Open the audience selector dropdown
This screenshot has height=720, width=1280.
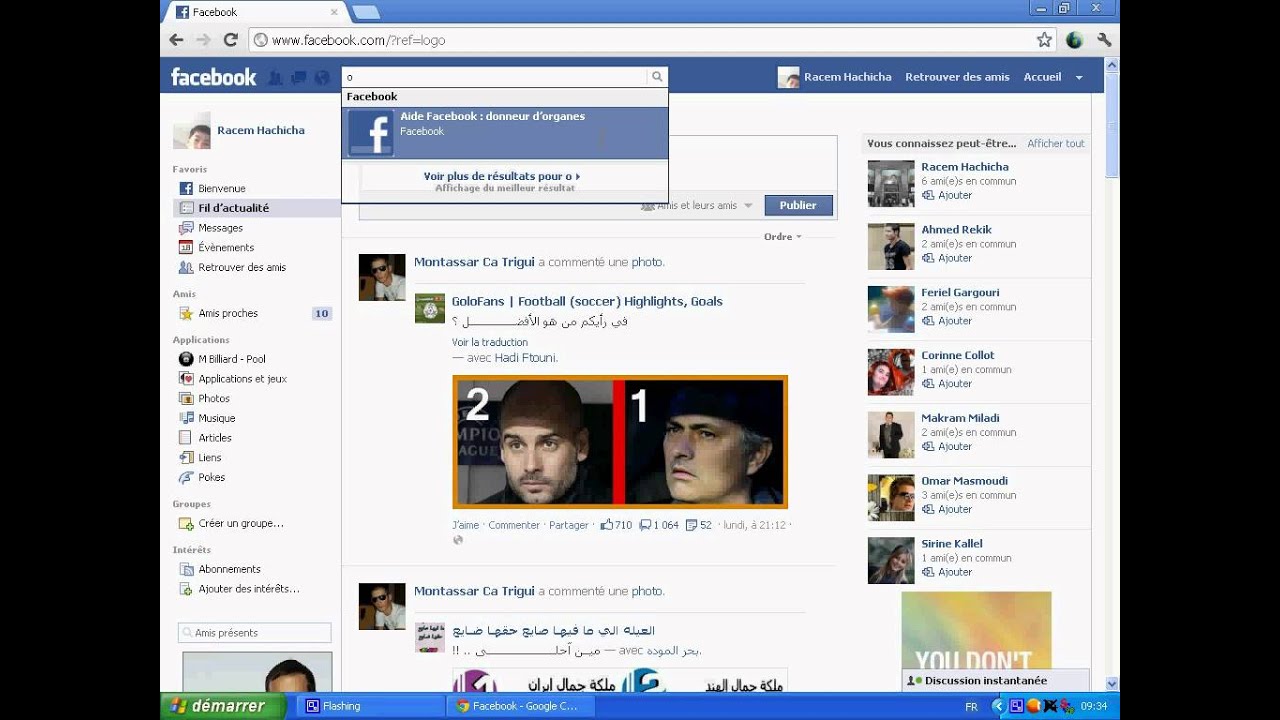click(x=697, y=205)
